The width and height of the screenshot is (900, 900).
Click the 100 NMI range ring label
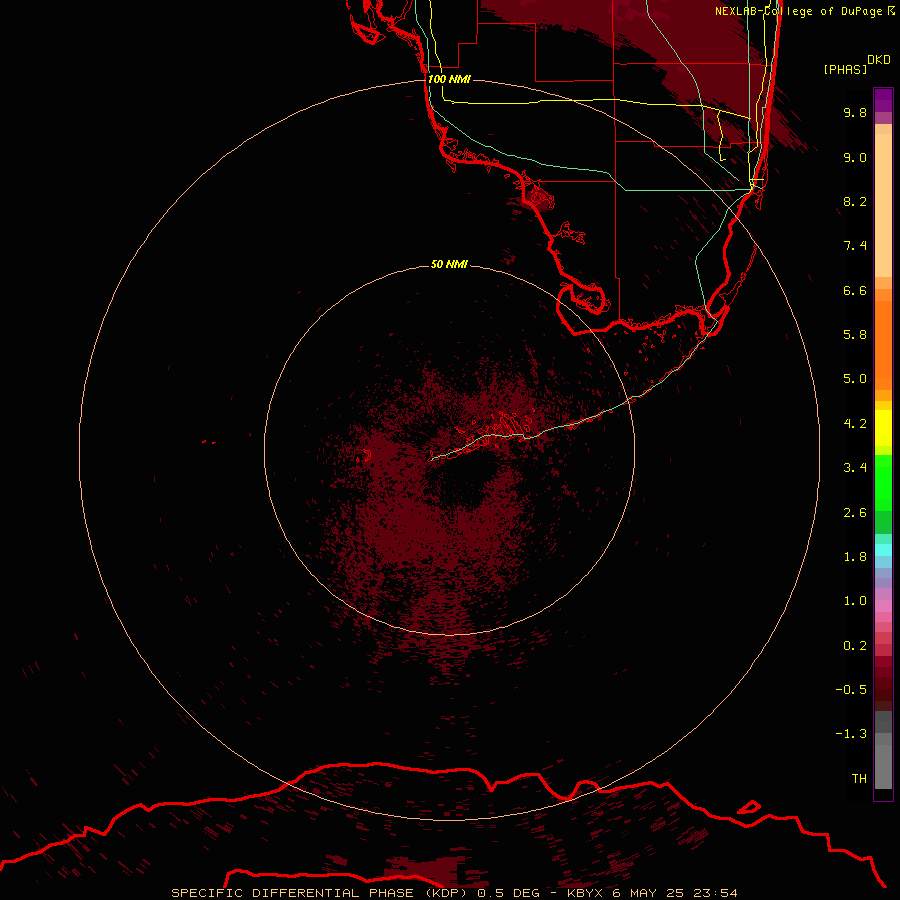[x=449, y=79]
